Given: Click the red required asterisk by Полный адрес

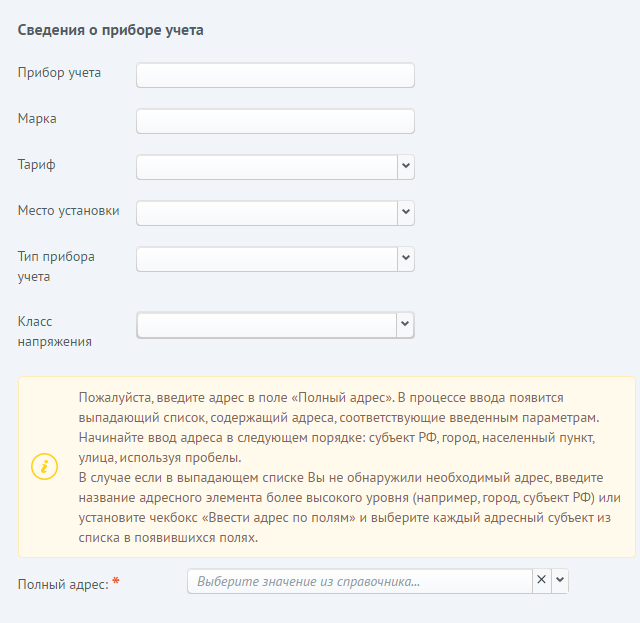Looking at the screenshot, I should pos(116,581).
